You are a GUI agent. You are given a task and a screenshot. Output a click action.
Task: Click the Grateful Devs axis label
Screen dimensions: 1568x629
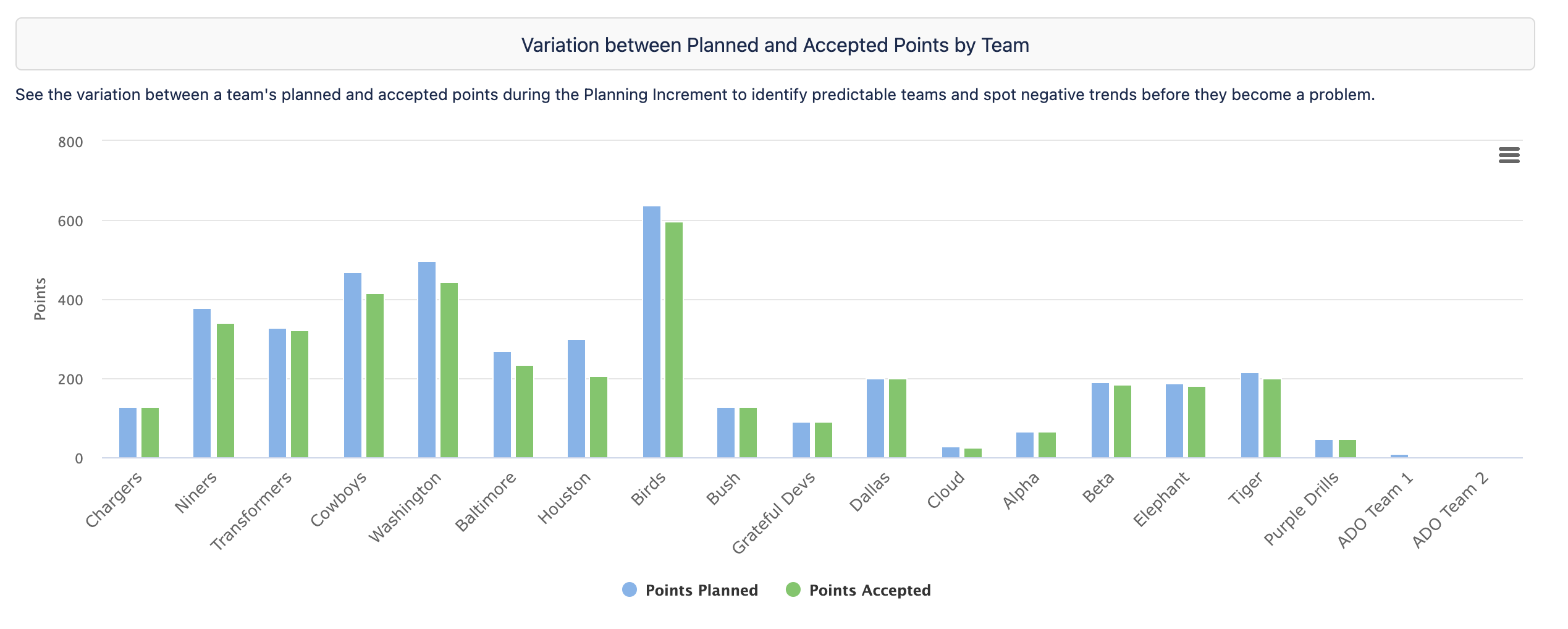[775, 514]
